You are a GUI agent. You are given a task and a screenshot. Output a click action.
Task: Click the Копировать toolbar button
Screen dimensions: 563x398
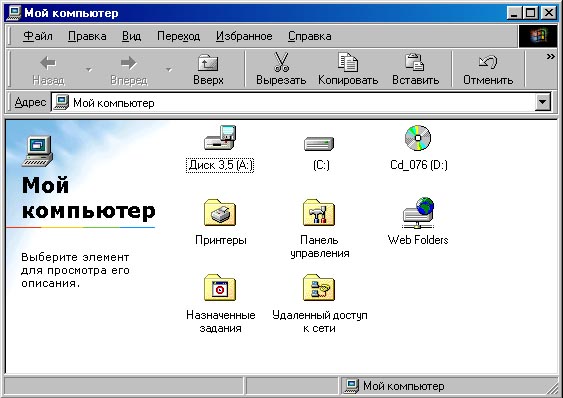point(348,69)
